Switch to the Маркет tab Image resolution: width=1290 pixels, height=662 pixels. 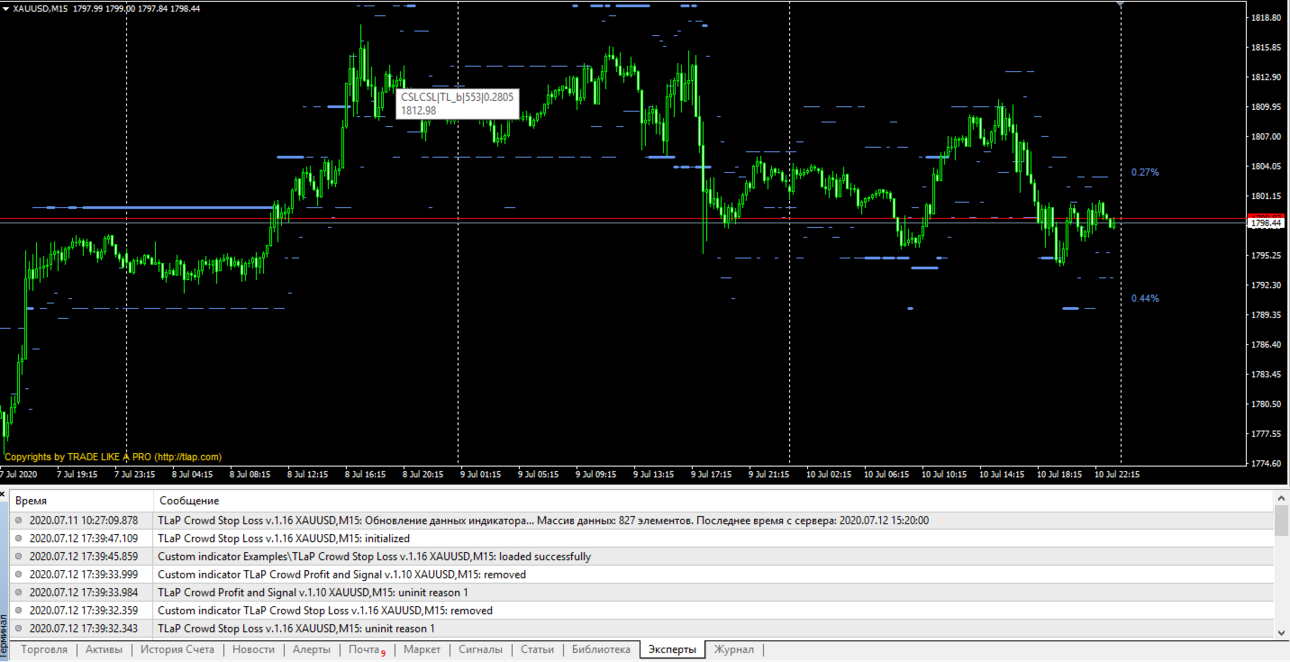(x=421, y=650)
